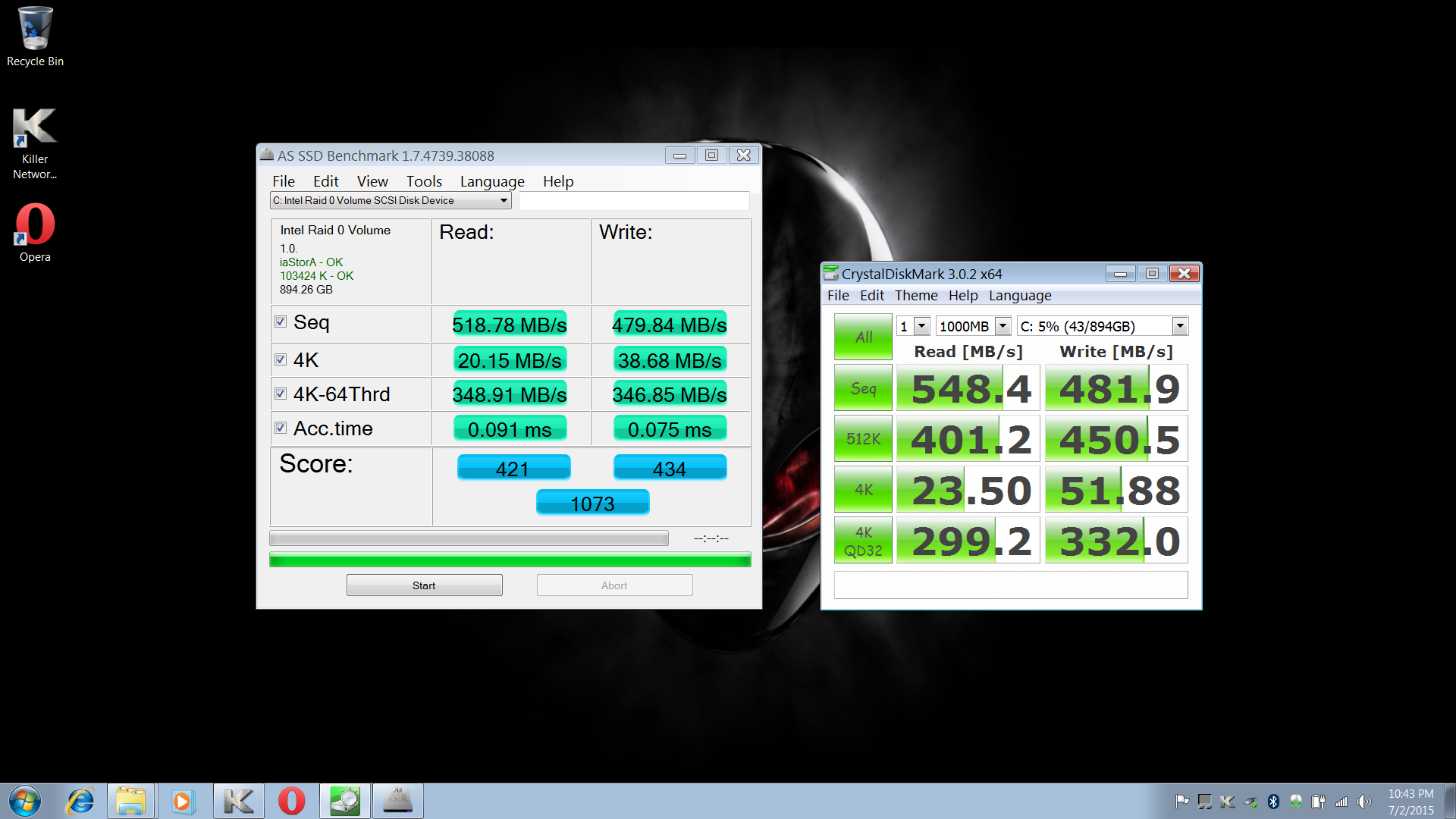Screen dimensions: 1456x819
Task: Open Theme menu in CrystalDiskMark
Action: 916,295
